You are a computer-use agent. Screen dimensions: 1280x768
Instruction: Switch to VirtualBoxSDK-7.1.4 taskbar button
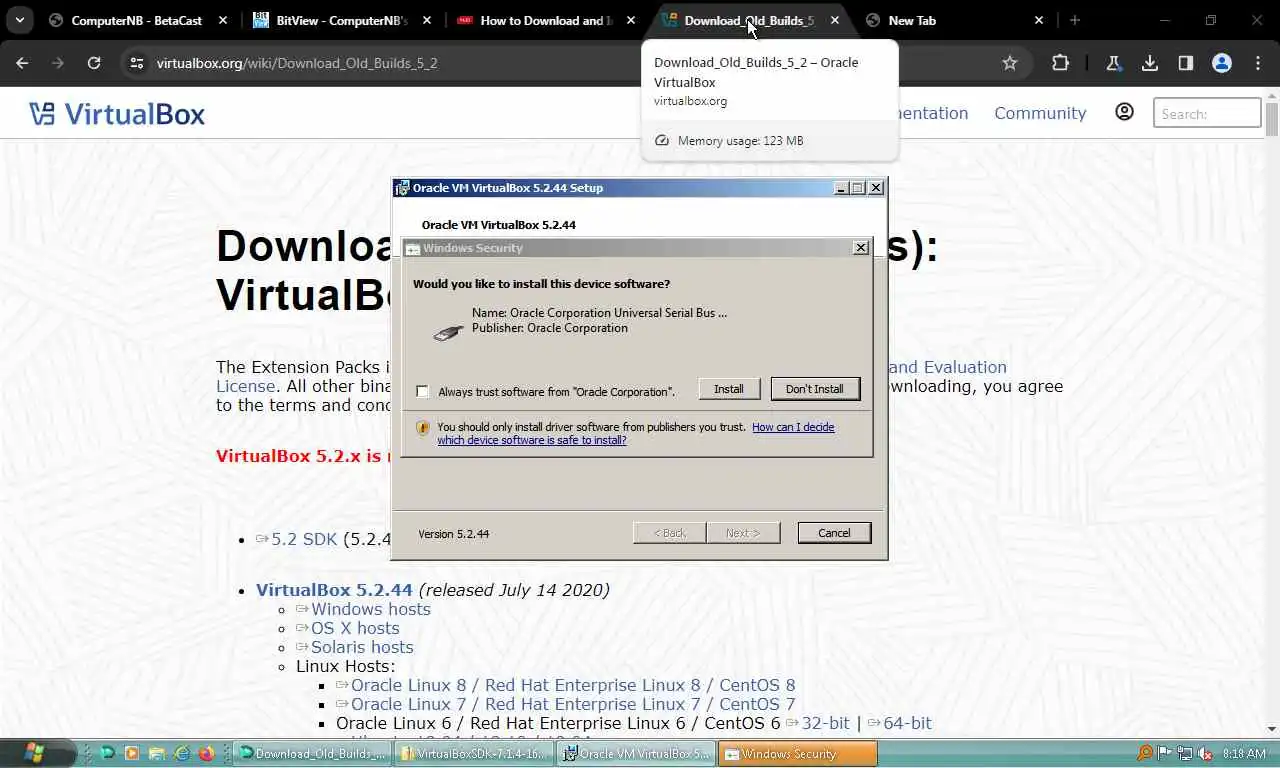[x=473, y=753]
